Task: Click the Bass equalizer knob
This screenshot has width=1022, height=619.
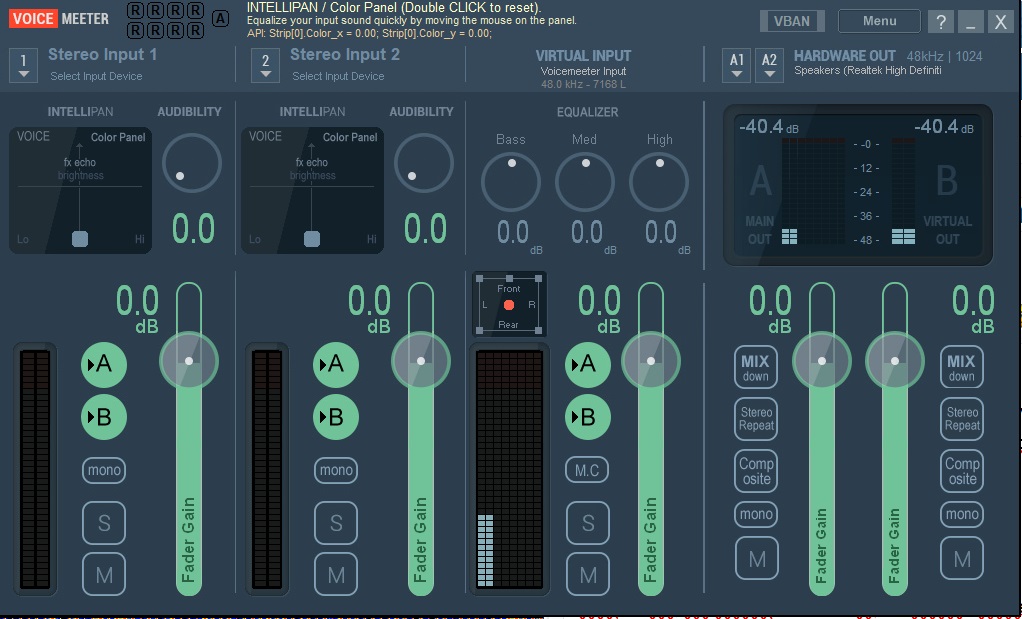Action: tap(510, 182)
